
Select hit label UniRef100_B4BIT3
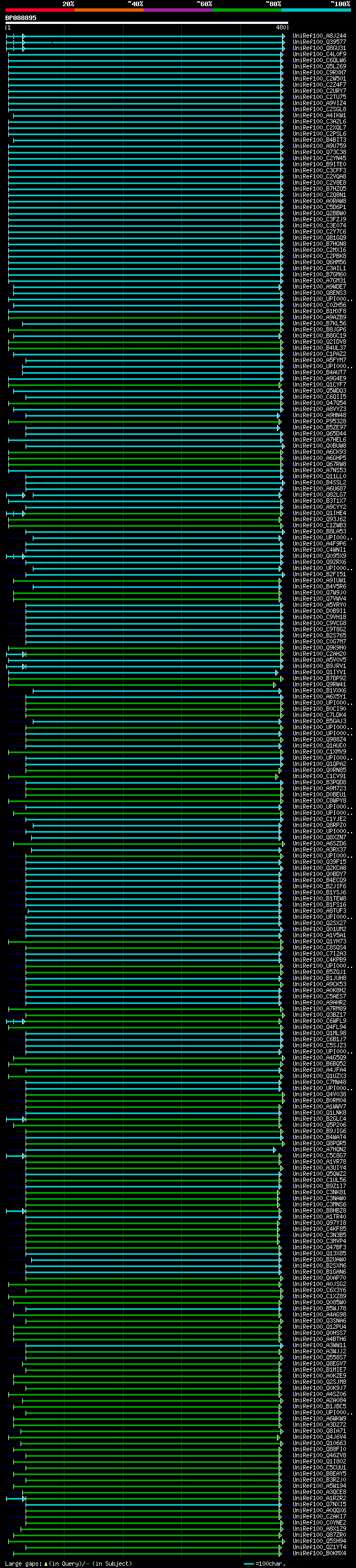click(319, 140)
